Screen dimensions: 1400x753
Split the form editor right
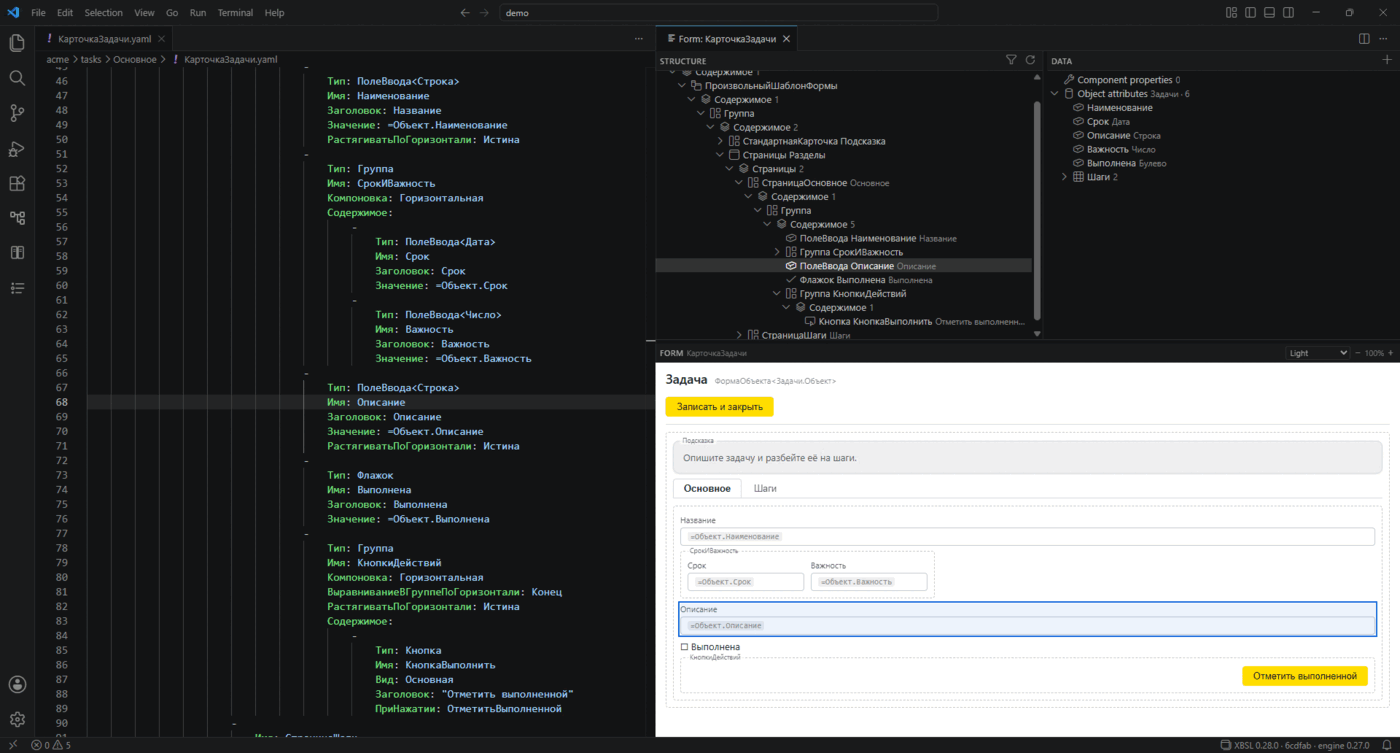(1364, 39)
